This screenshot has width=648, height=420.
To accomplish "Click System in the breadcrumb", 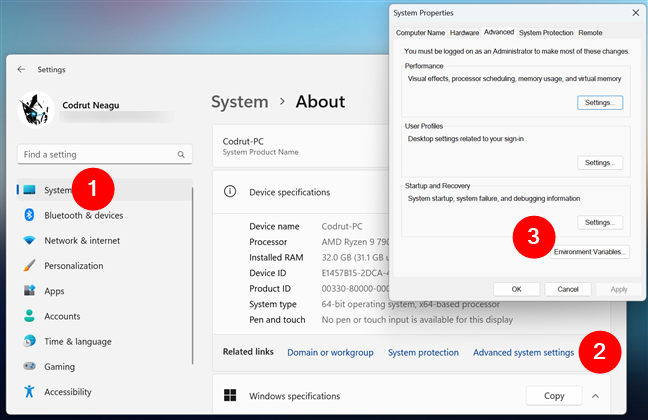I will tap(240, 102).
